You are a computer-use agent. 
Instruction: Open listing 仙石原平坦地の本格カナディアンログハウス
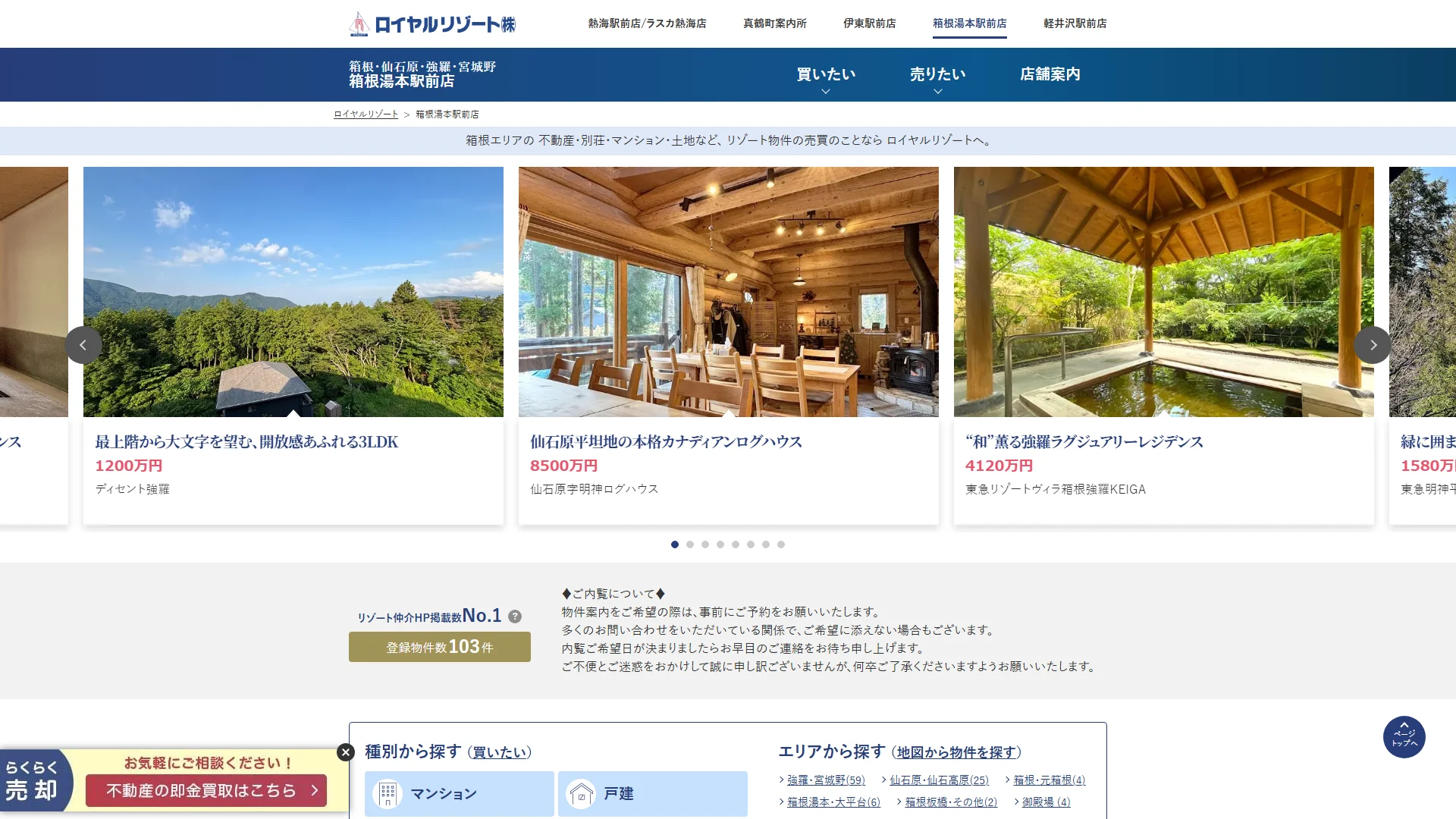(666, 442)
